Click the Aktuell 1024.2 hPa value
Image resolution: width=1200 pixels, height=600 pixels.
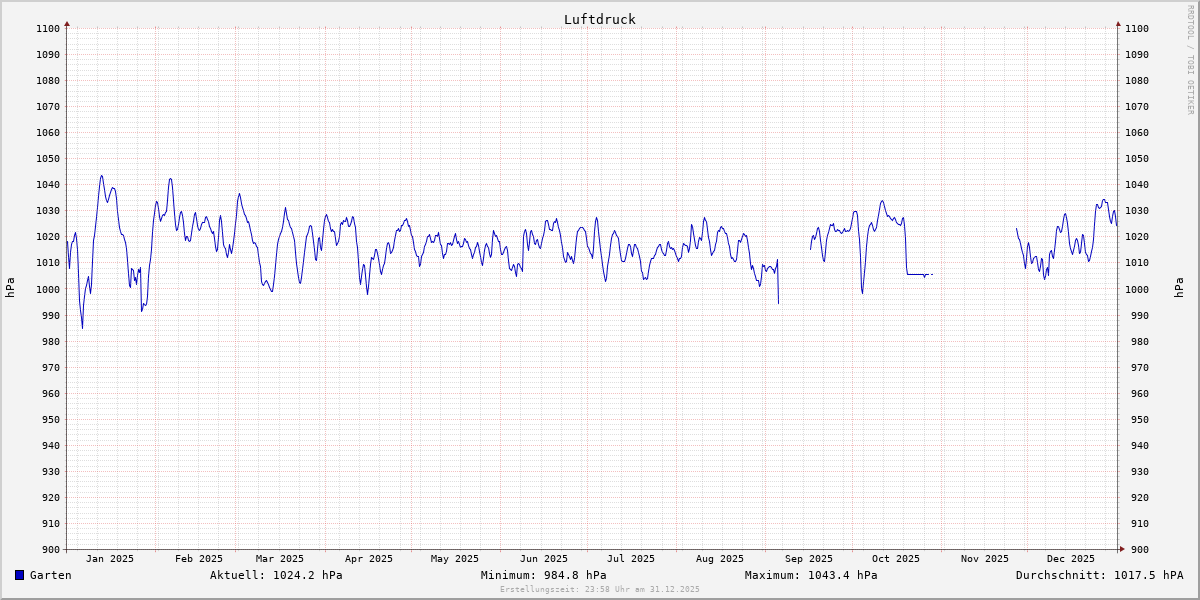276,575
